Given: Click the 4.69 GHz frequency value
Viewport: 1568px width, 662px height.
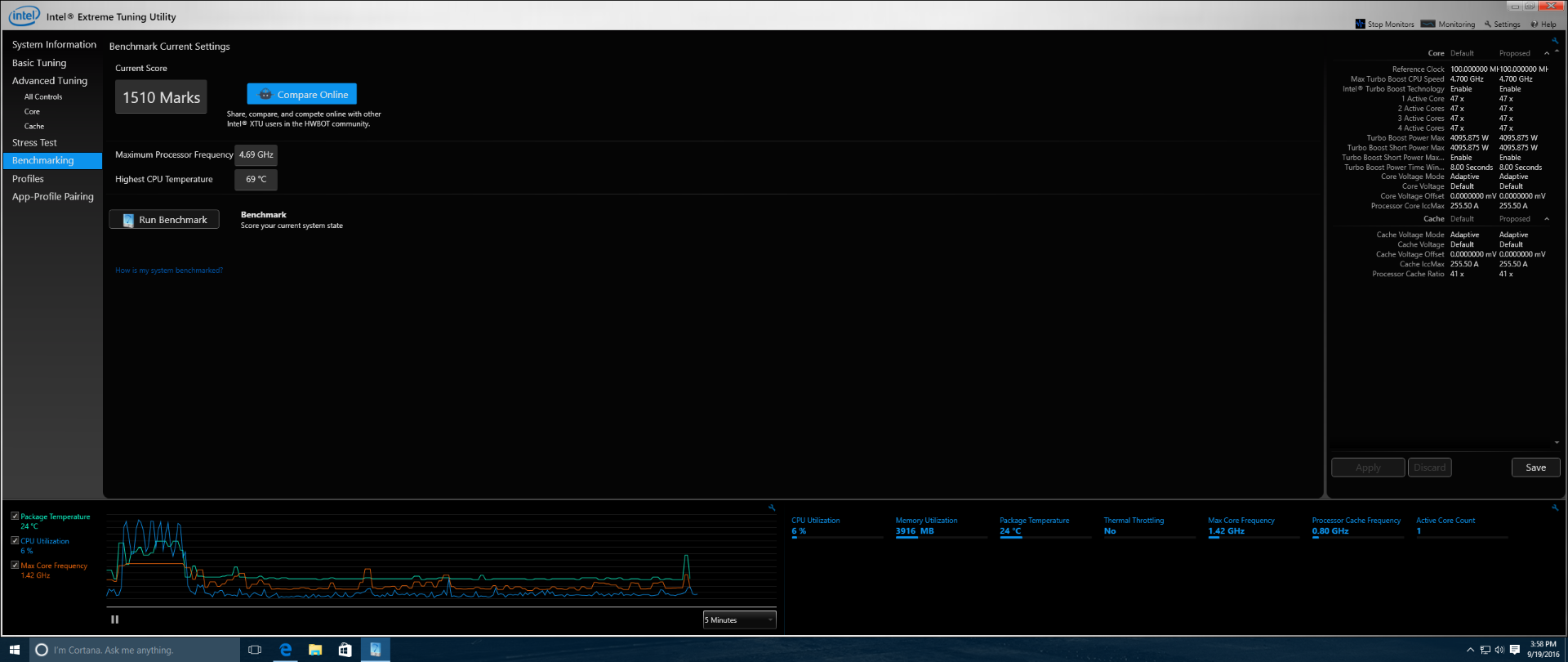Looking at the screenshot, I should pyautogui.click(x=256, y=154).
